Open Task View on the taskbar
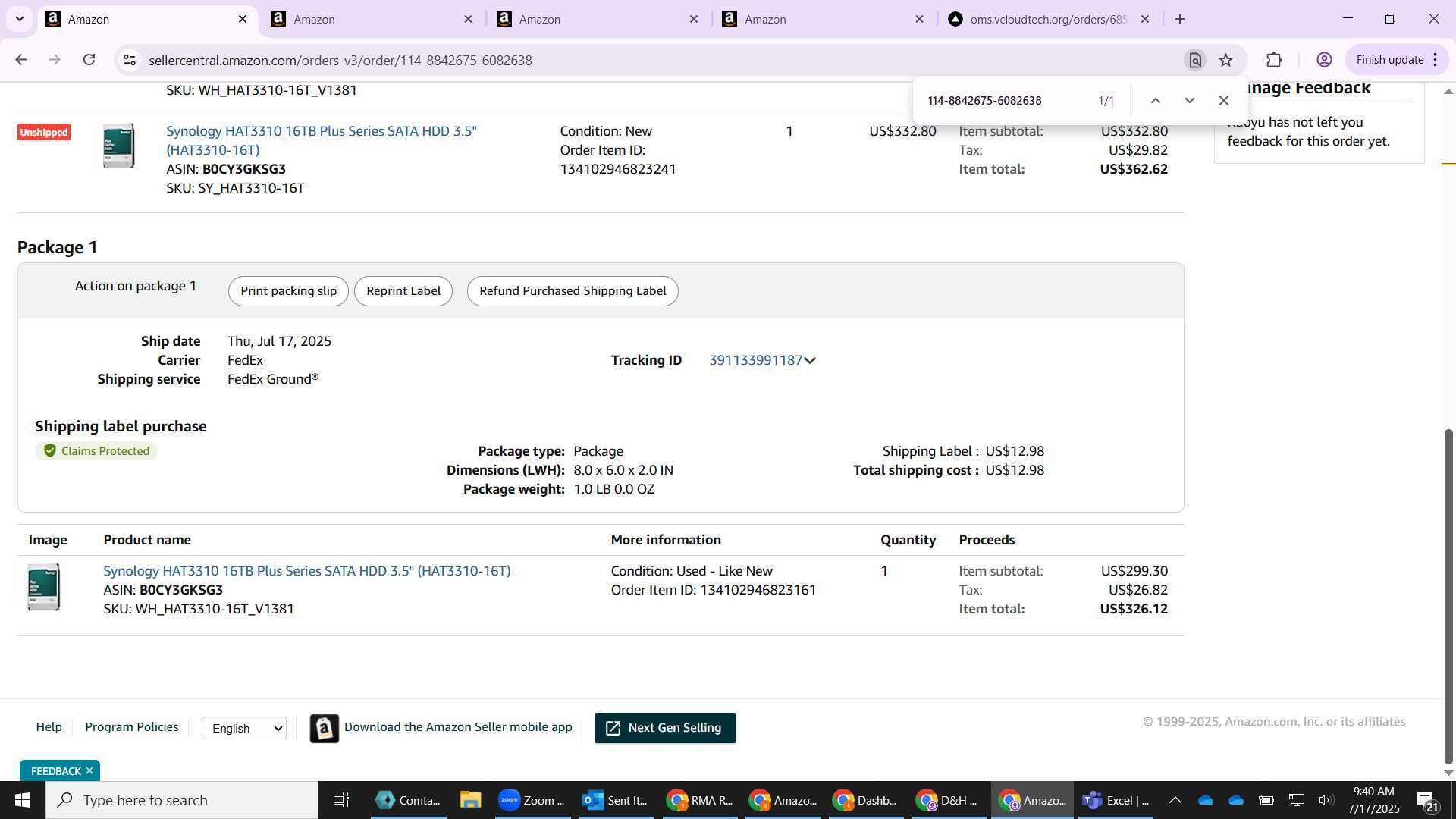 [x=341, y=800]
